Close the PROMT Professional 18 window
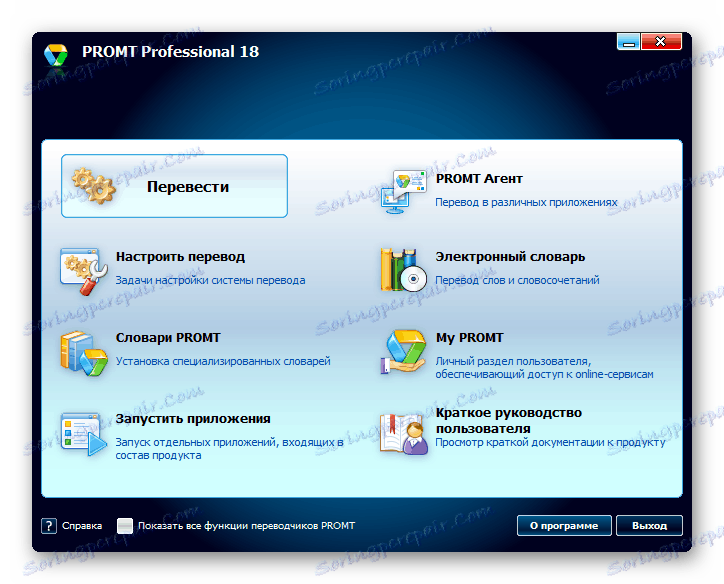 pyautogui.click(x=661, y=42)
